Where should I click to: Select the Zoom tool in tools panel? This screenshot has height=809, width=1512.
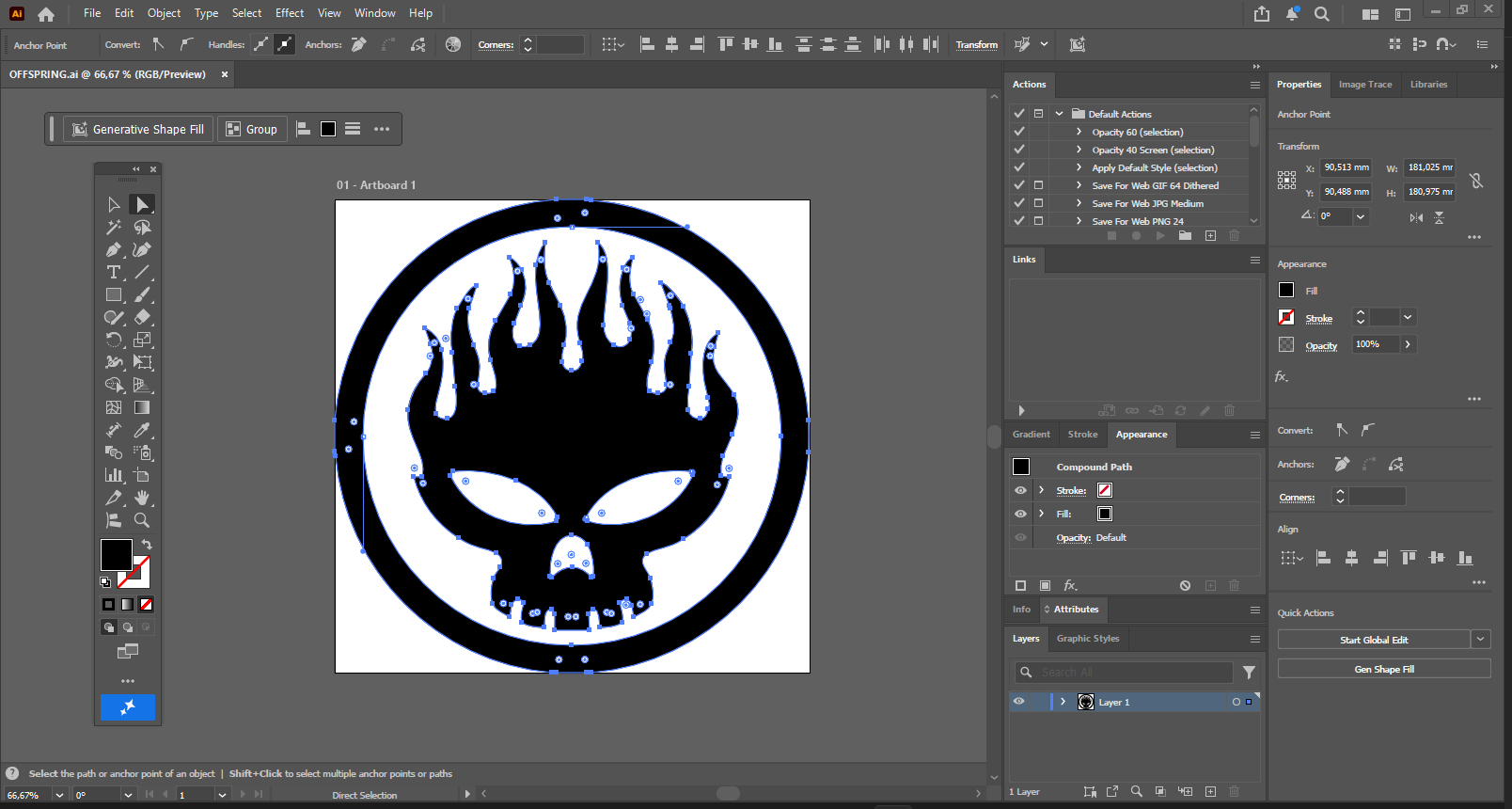tap(142, 520)
